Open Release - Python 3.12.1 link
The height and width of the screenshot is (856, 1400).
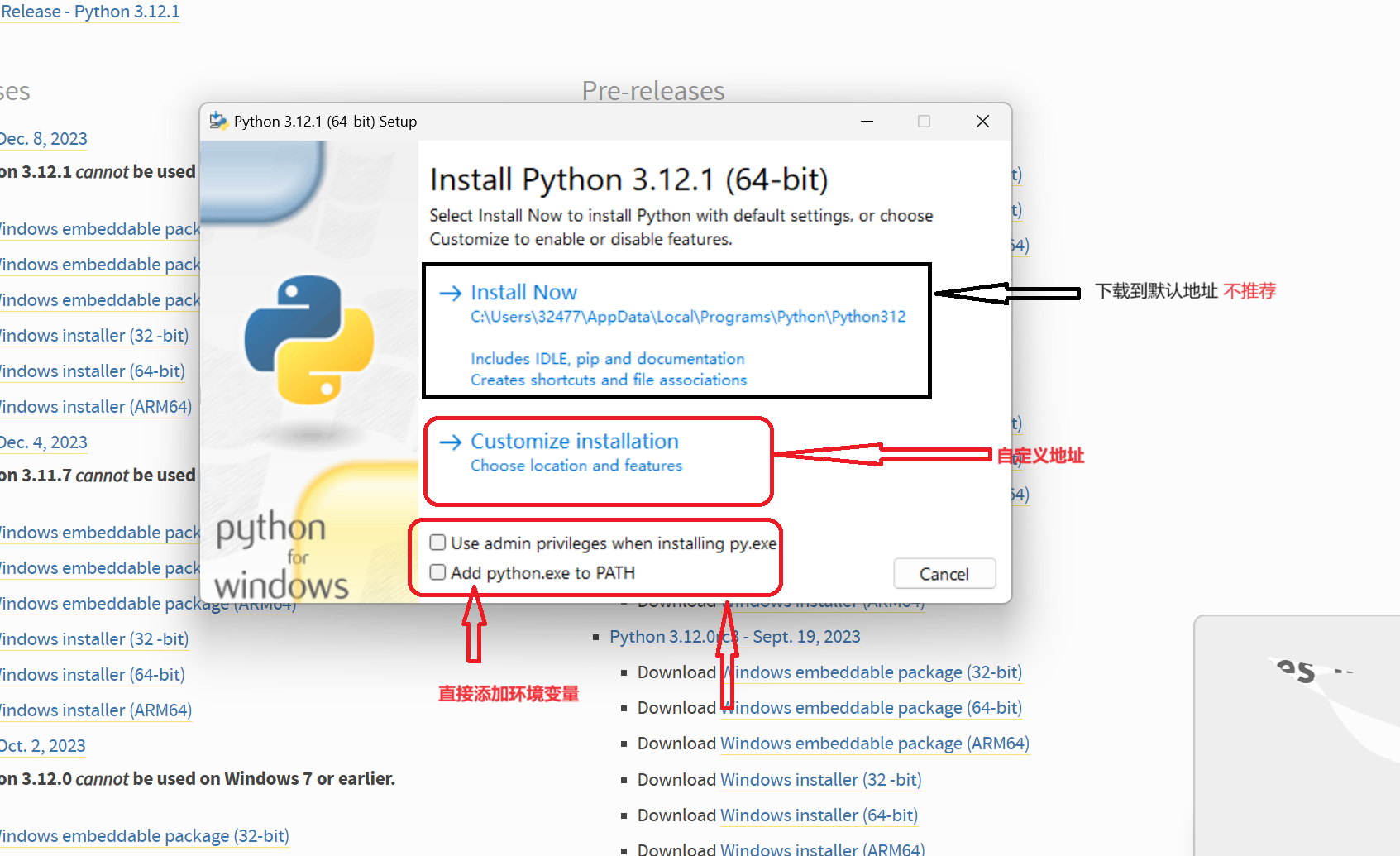[90, 12]
